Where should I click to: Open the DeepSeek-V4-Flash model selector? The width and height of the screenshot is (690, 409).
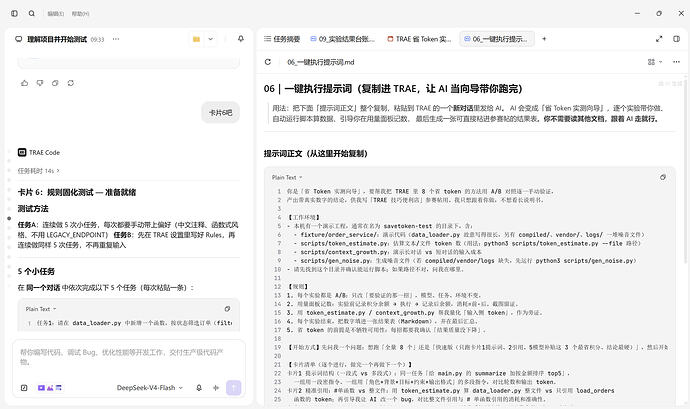coord(150,388)
